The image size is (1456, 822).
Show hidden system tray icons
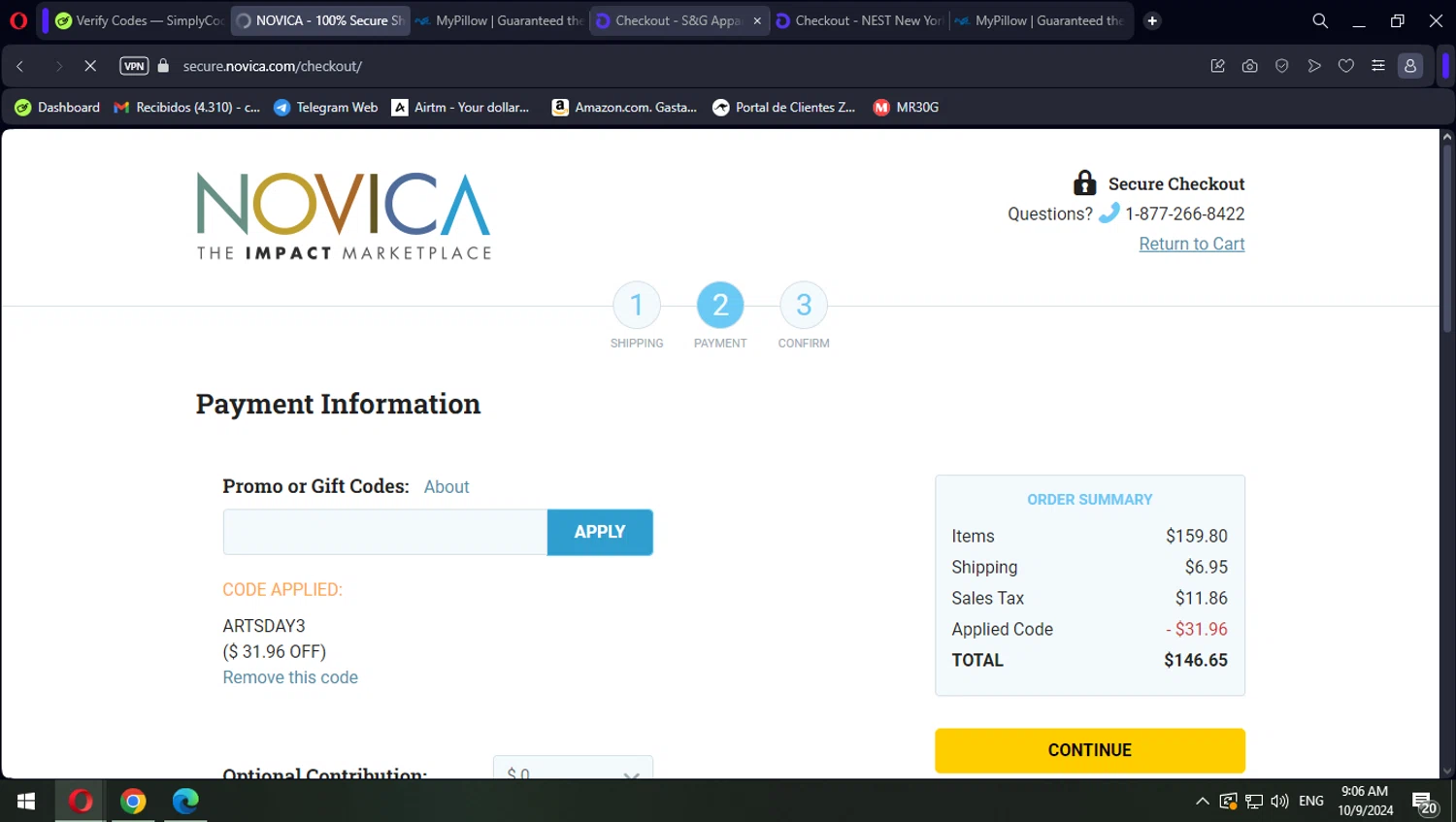click(x=1202, y=801)
